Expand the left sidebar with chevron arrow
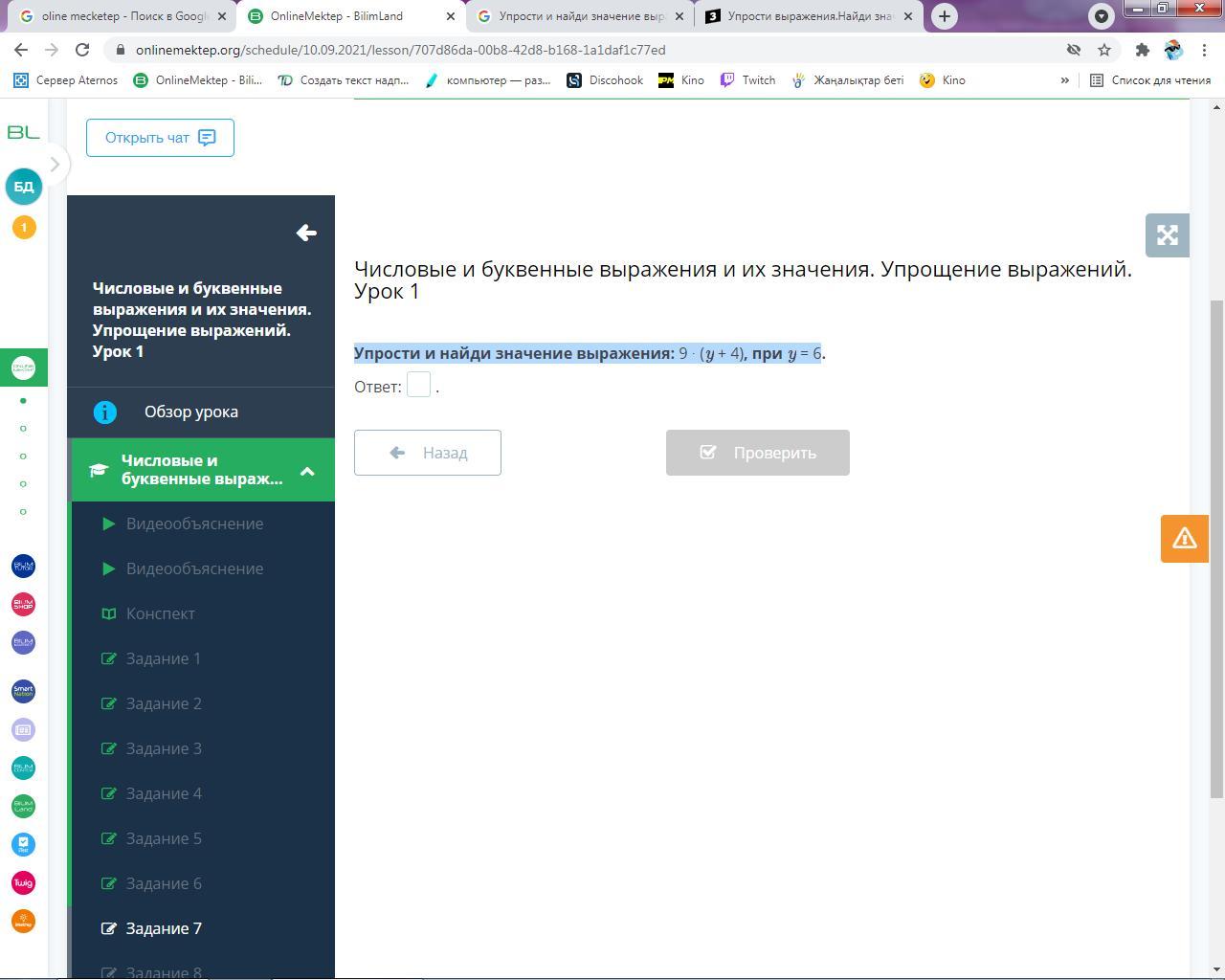 55,165
